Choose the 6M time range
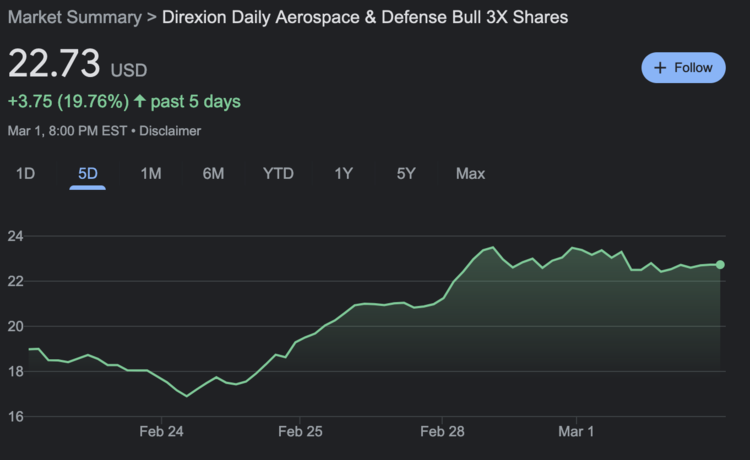This screenshot has height=460, width=750. pyautogui.click(x=213, y=174)
